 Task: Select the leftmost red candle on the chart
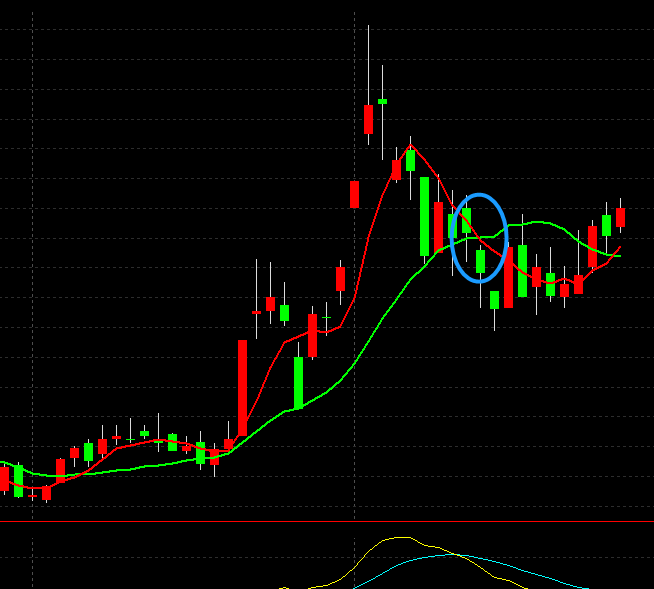(x=4, y=479)
